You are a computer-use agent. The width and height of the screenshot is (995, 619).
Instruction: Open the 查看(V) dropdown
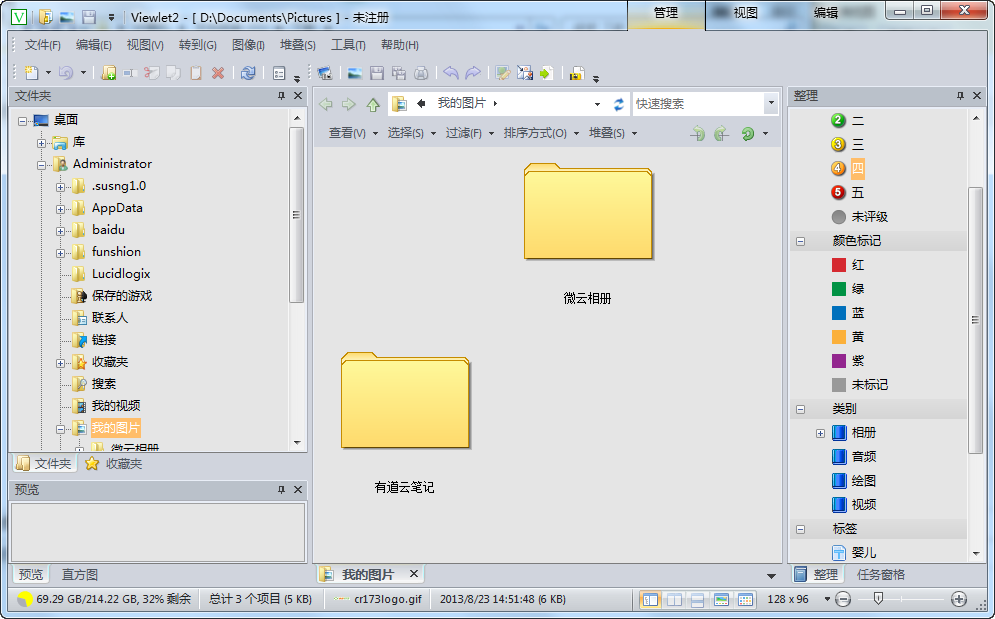tap(353, 133)
